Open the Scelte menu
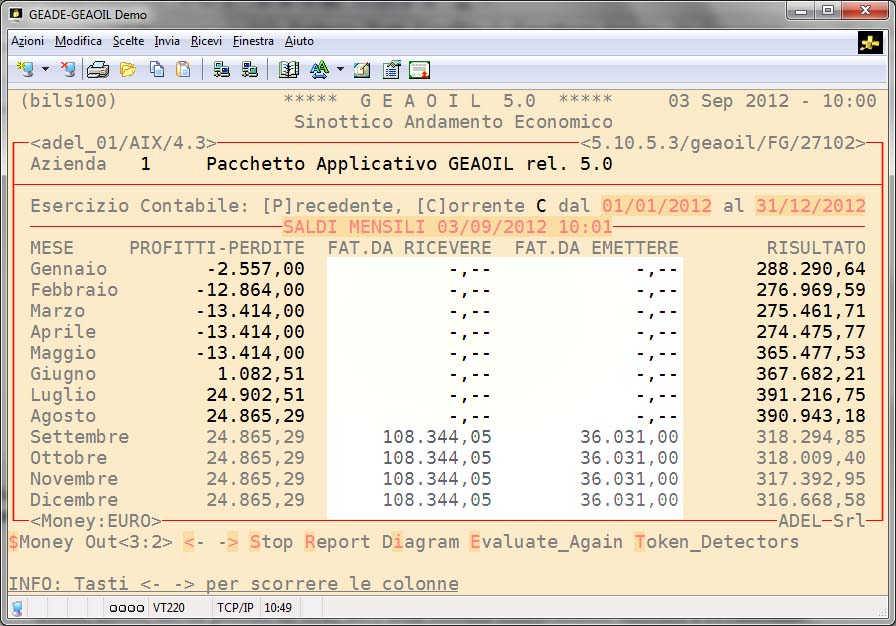This screenshot has width=896, height=626. [x=128, y=41]
